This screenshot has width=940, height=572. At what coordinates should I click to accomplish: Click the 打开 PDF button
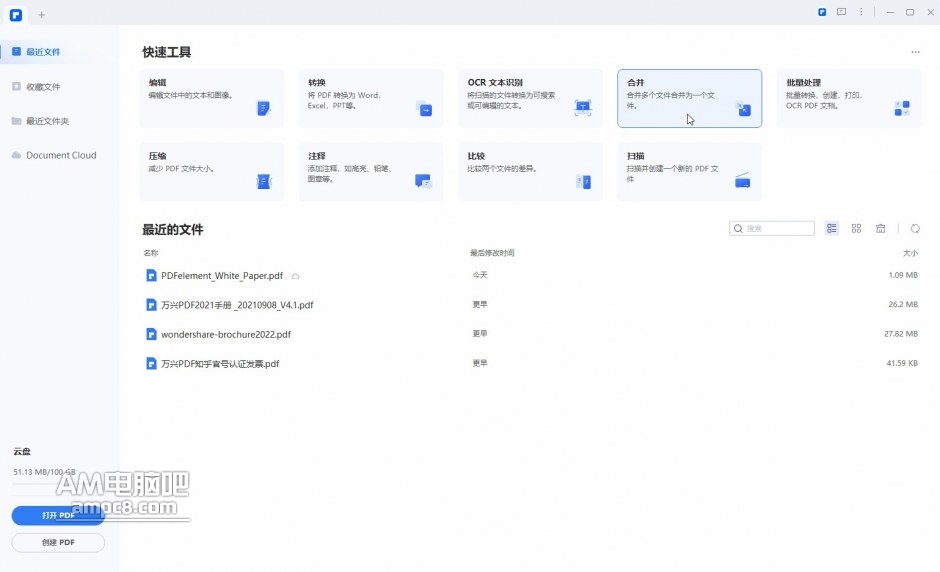pos(58,515)
